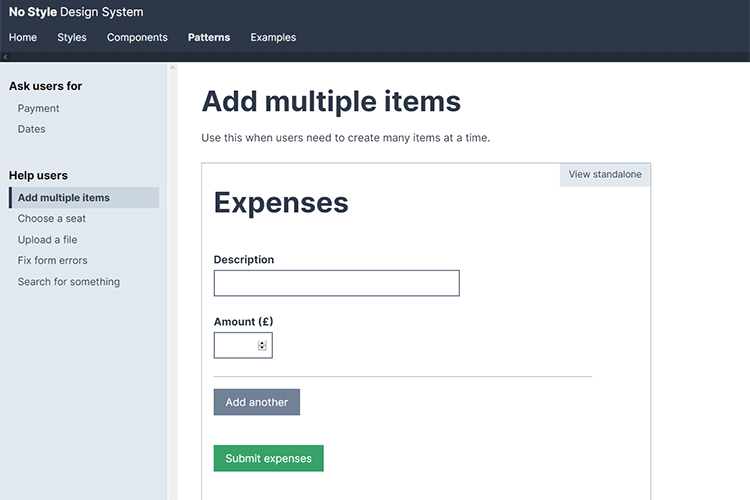Click the sidebar scroll-up arrow

pyautogui.click(x=172, y=68)
